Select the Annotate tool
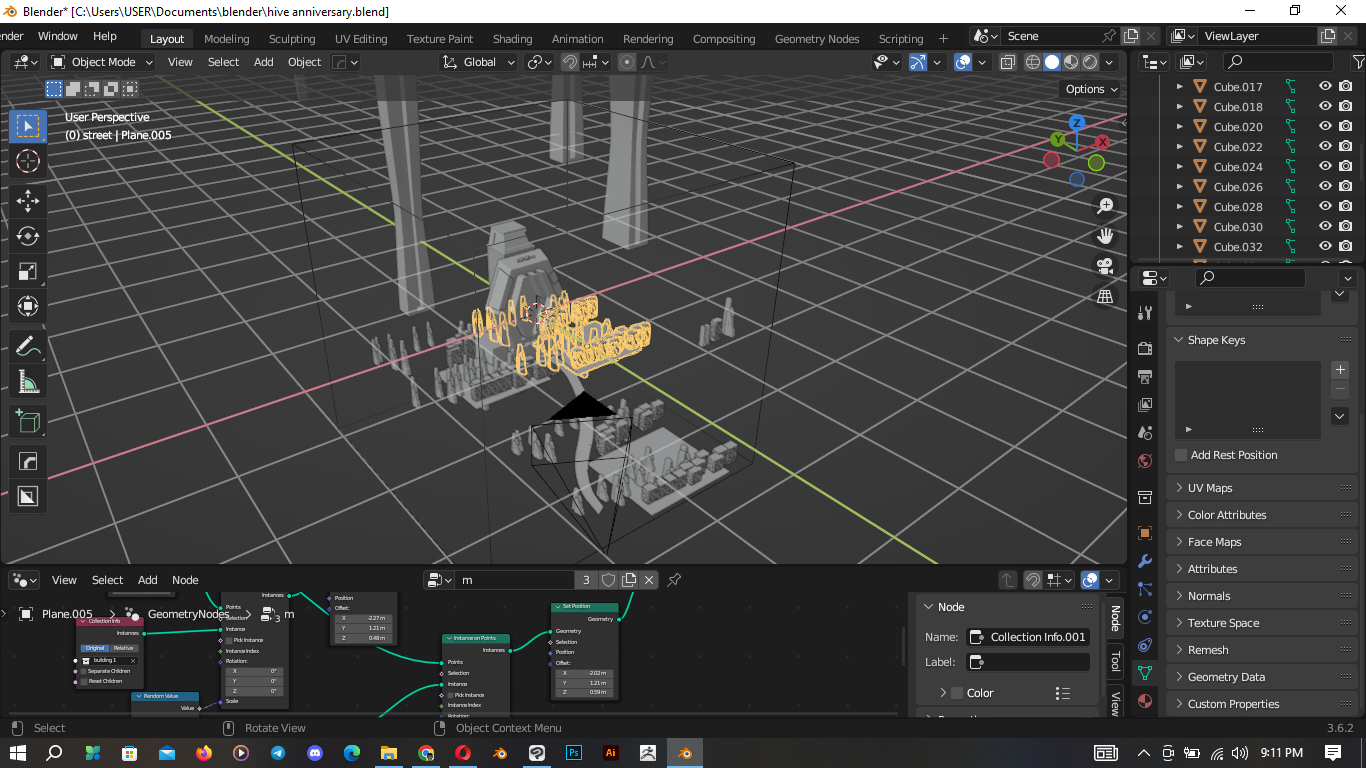The height and width of the screenshot is (768, 1366). [28, 347]
